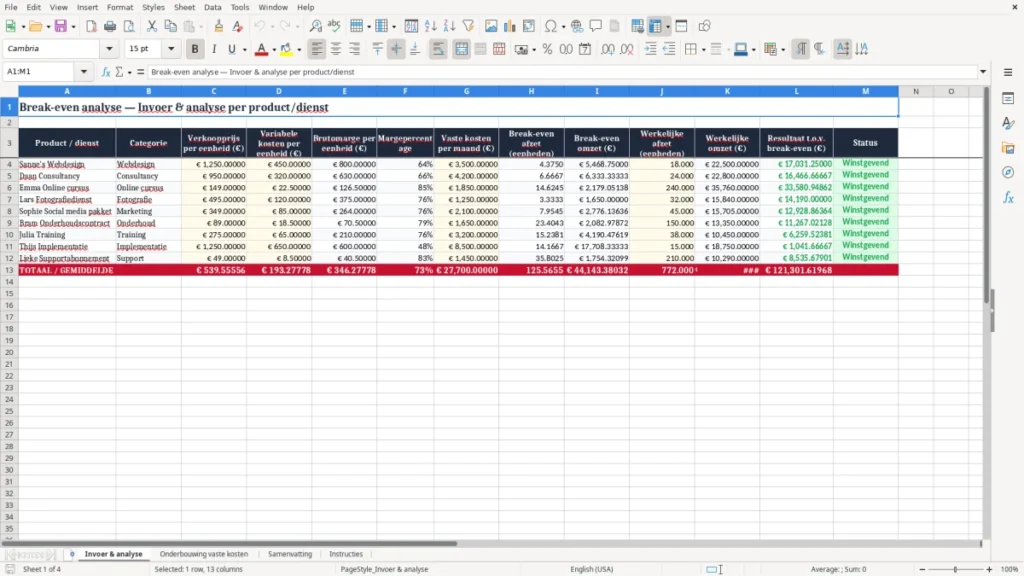Click the zoom slider in status bar
Image resolution: width=1024 pixels, height=576 pixels.
(955, 569)
